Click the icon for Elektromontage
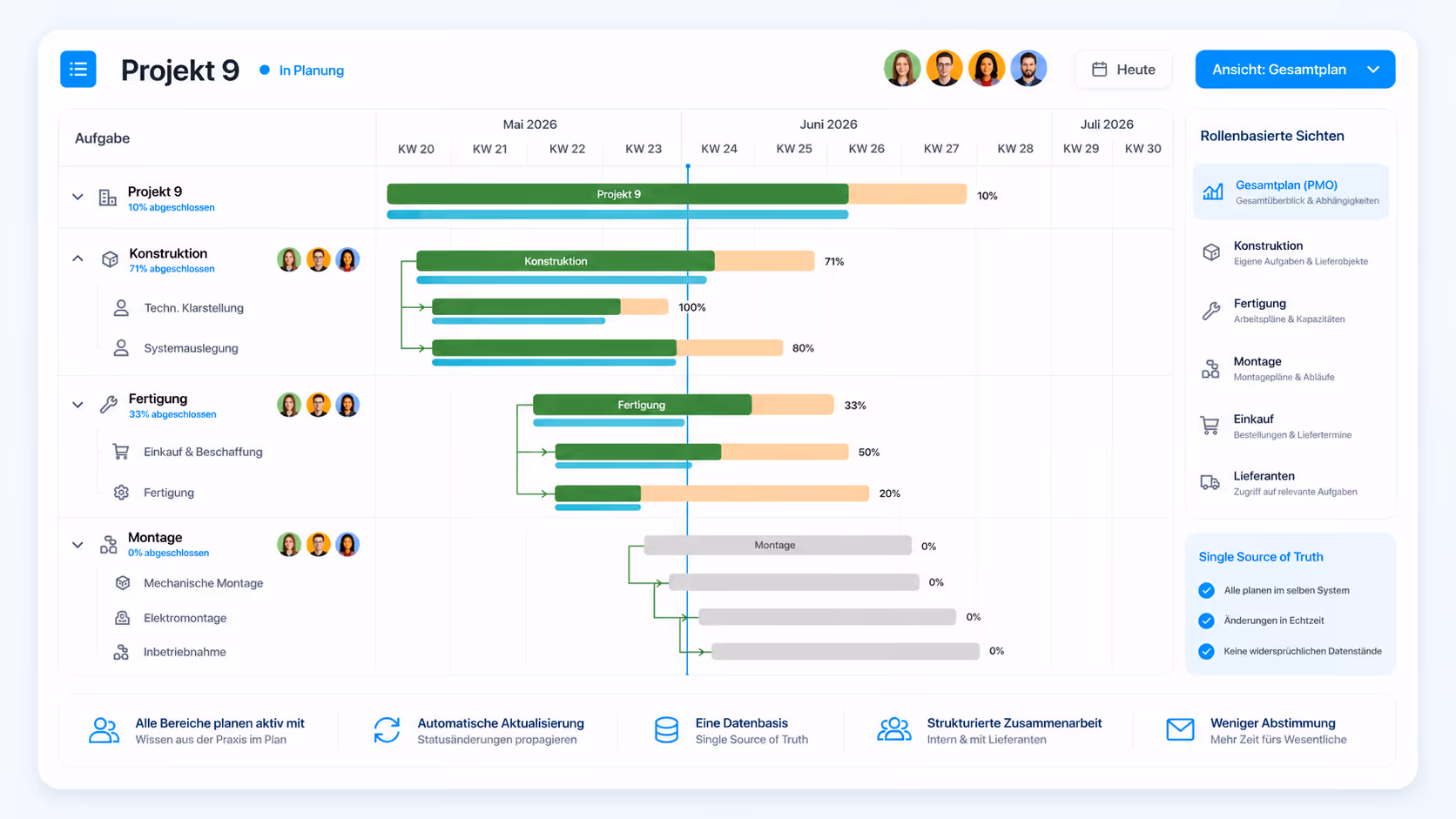The image size is (1456, 819). pos(122,618)
